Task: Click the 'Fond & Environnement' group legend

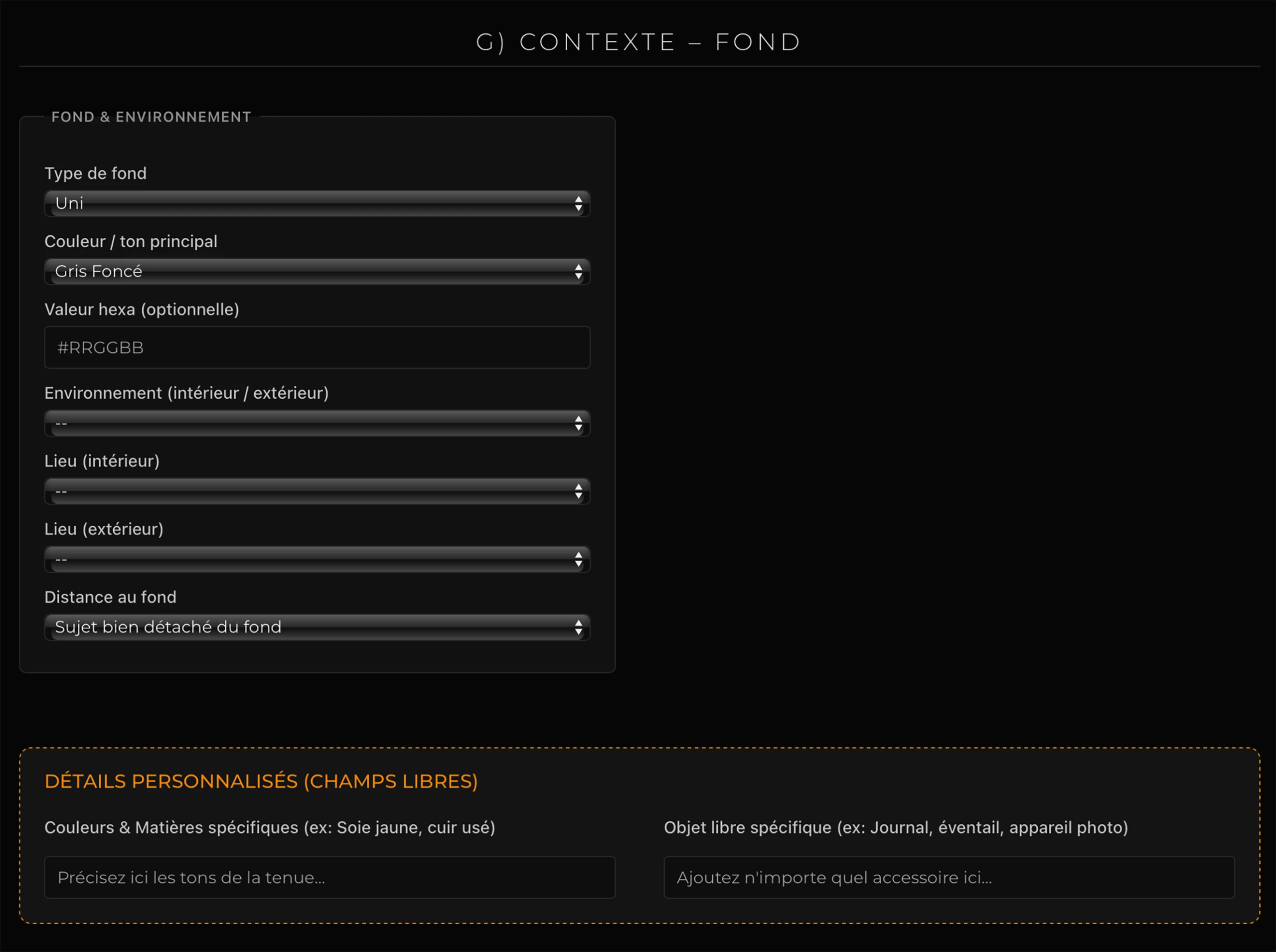Action: pyautogui.click(x=151, y=117)
